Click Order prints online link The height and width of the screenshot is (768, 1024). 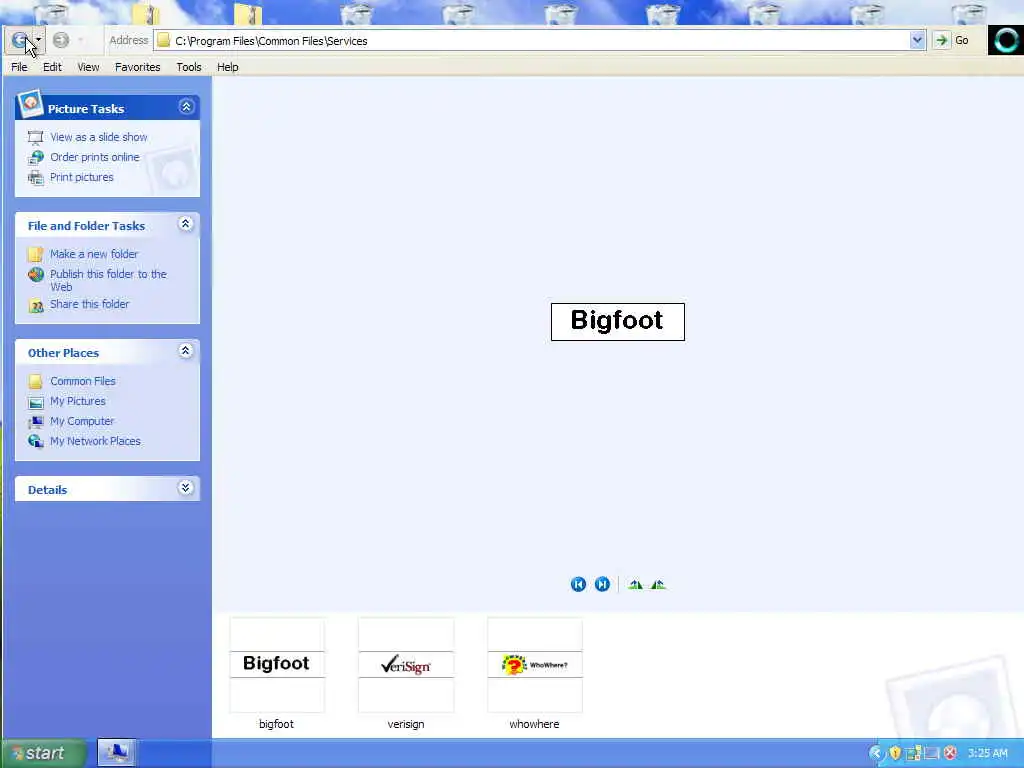[x=95, y=157]
